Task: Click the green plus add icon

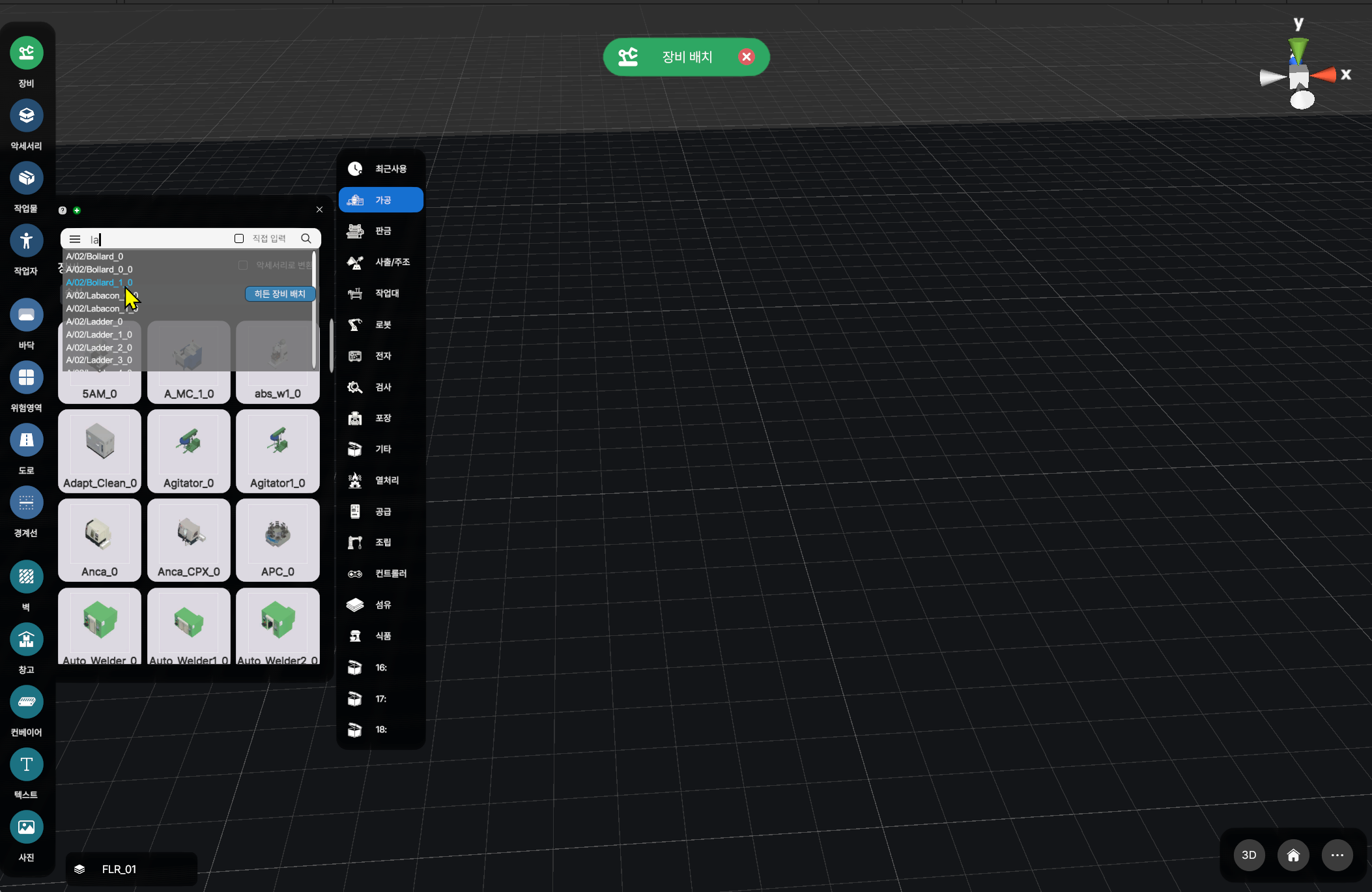Action: point(77,210)
